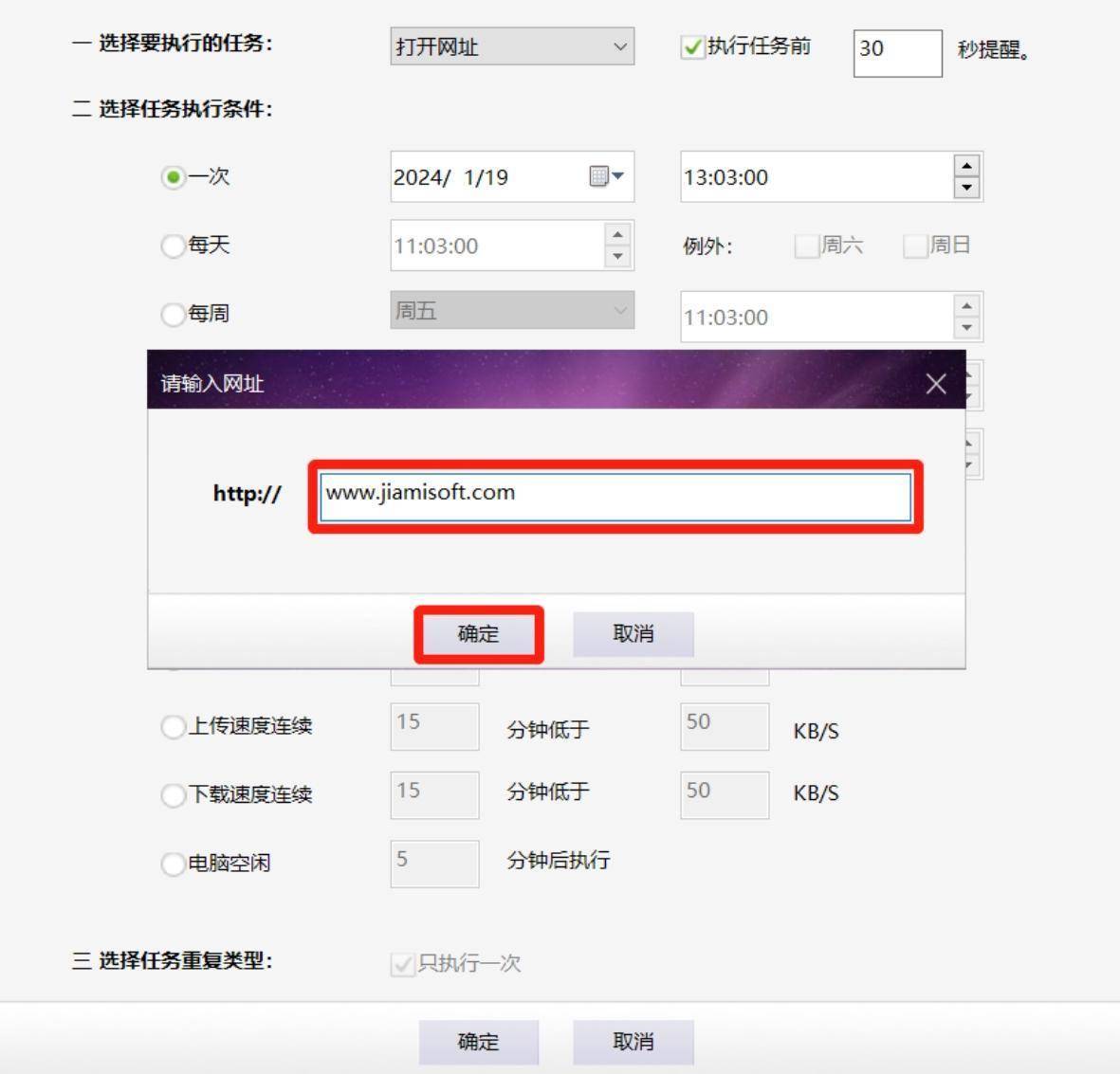
Task: Expand the 周五 weekday dropdown
Action: 617,310
